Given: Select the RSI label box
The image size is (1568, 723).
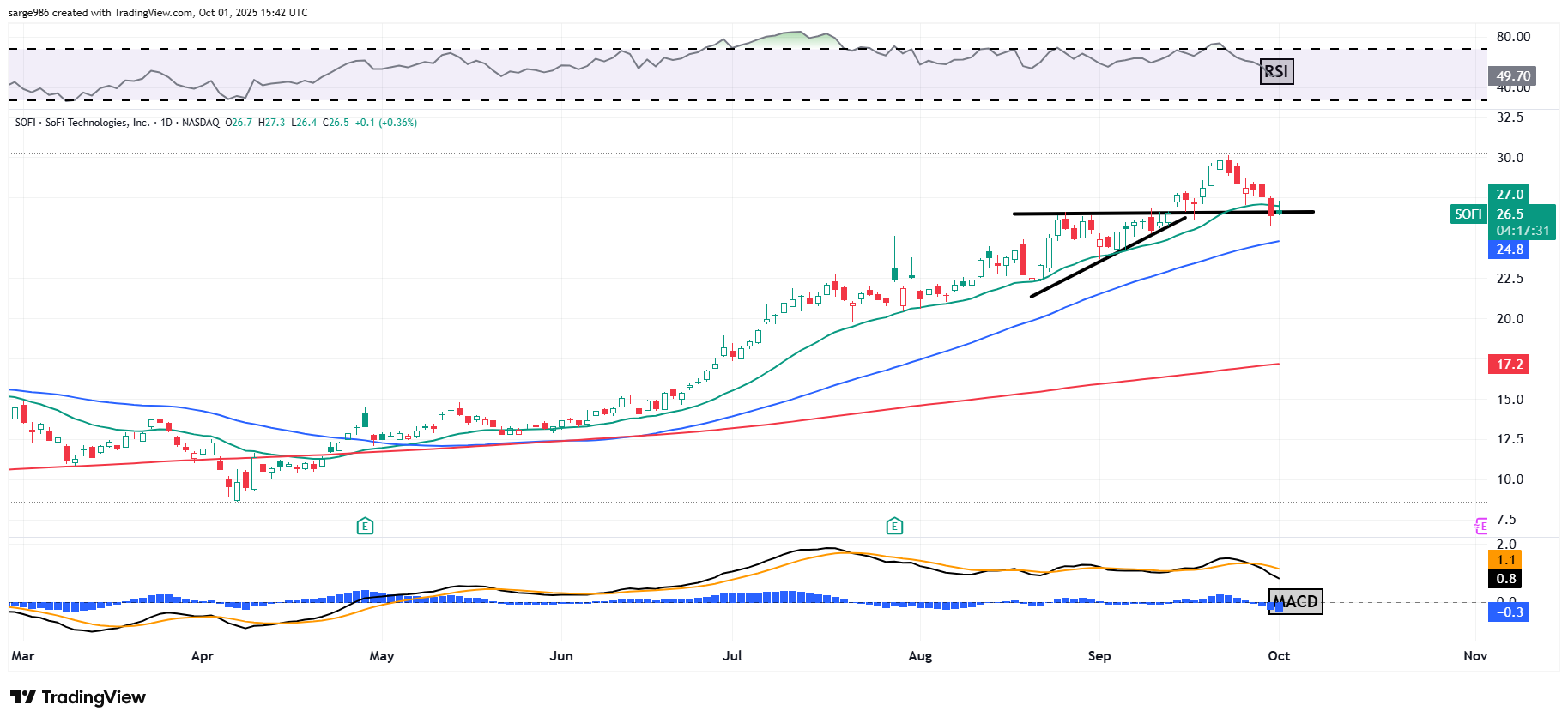Looking at the screenshot, I should [1276, 71].
